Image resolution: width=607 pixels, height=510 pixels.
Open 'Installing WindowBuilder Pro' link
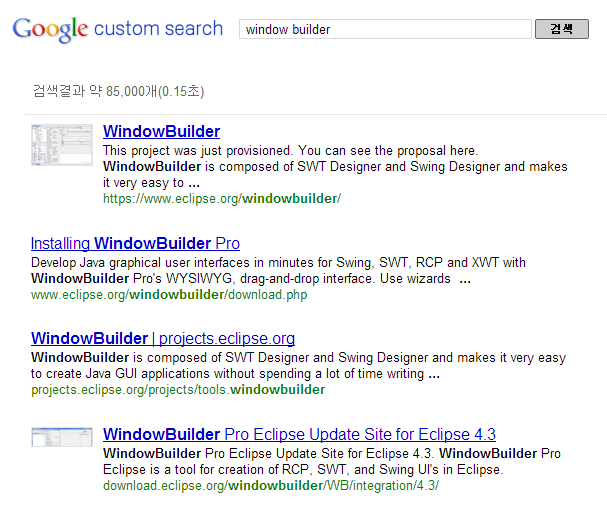135,244
